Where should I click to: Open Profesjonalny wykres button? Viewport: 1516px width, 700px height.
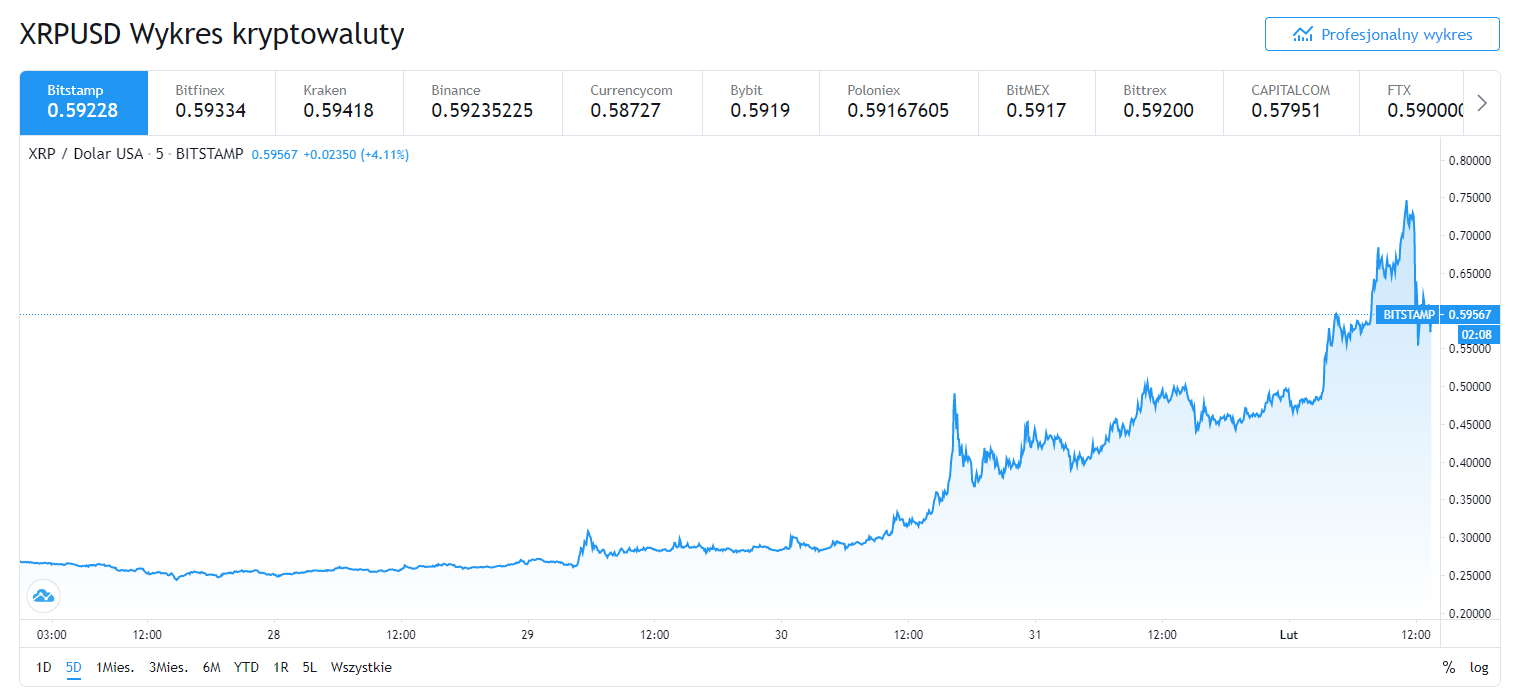(x=1382, y=34)
